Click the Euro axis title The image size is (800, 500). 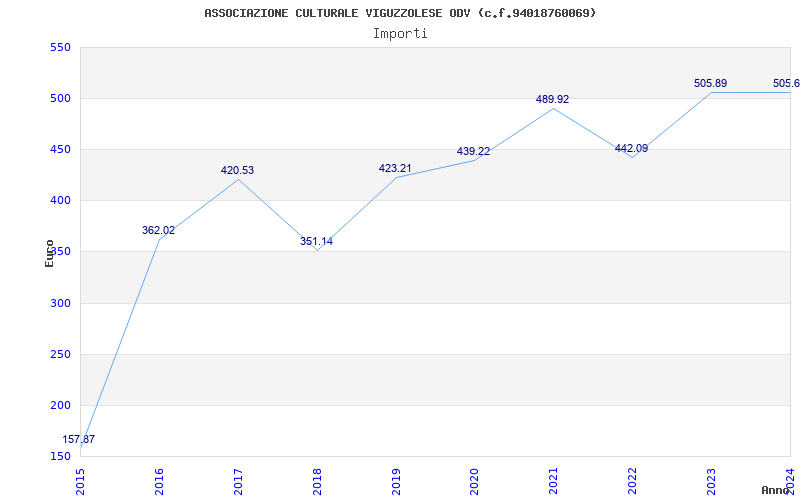(49, 254)
